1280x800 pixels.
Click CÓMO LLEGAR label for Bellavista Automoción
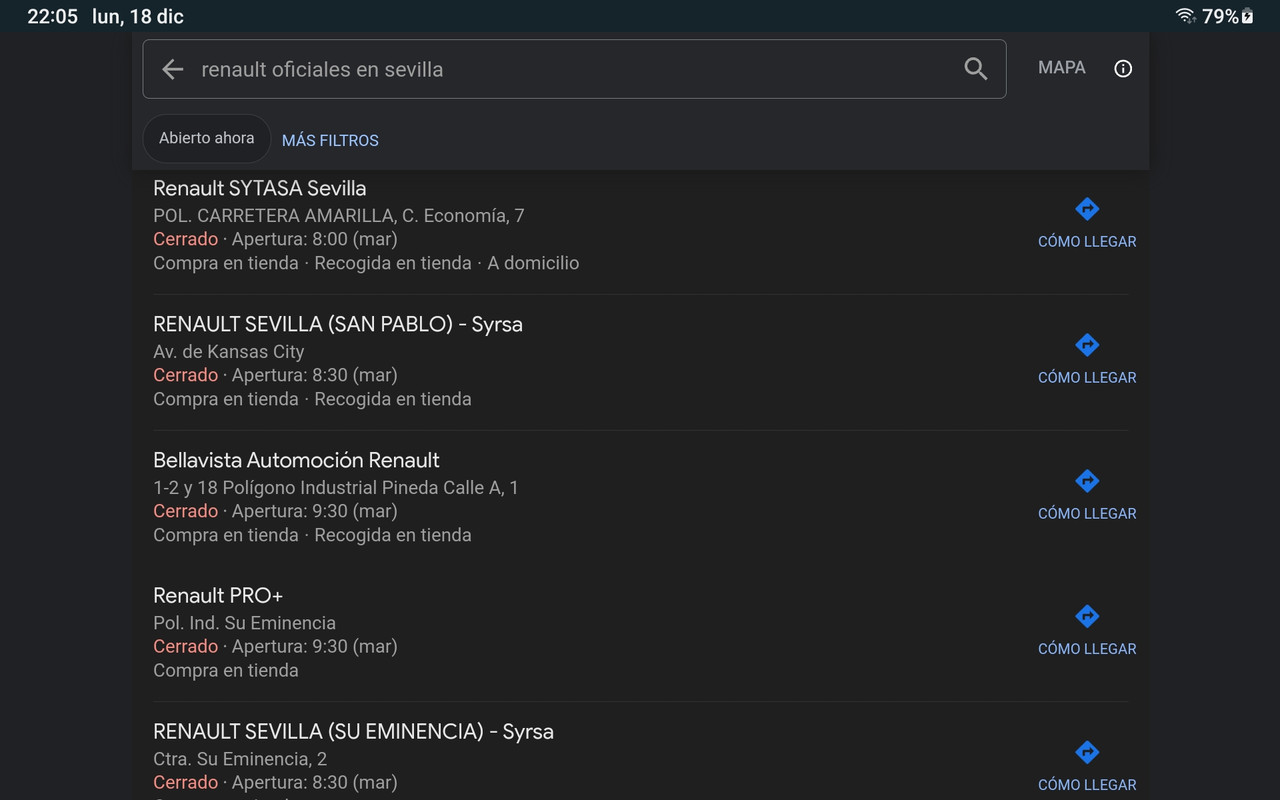coord(1087,514)
